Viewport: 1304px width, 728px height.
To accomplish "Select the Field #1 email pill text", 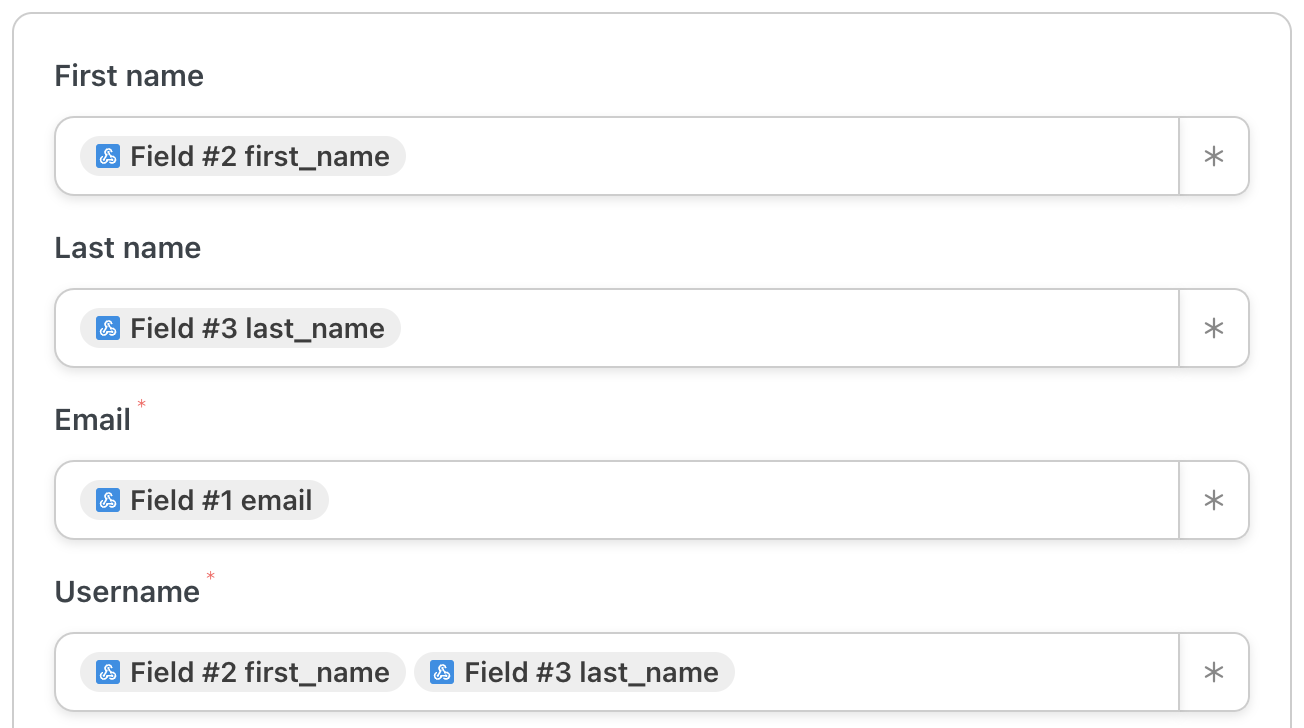I will pyautogui.click(x=221, y=501).
